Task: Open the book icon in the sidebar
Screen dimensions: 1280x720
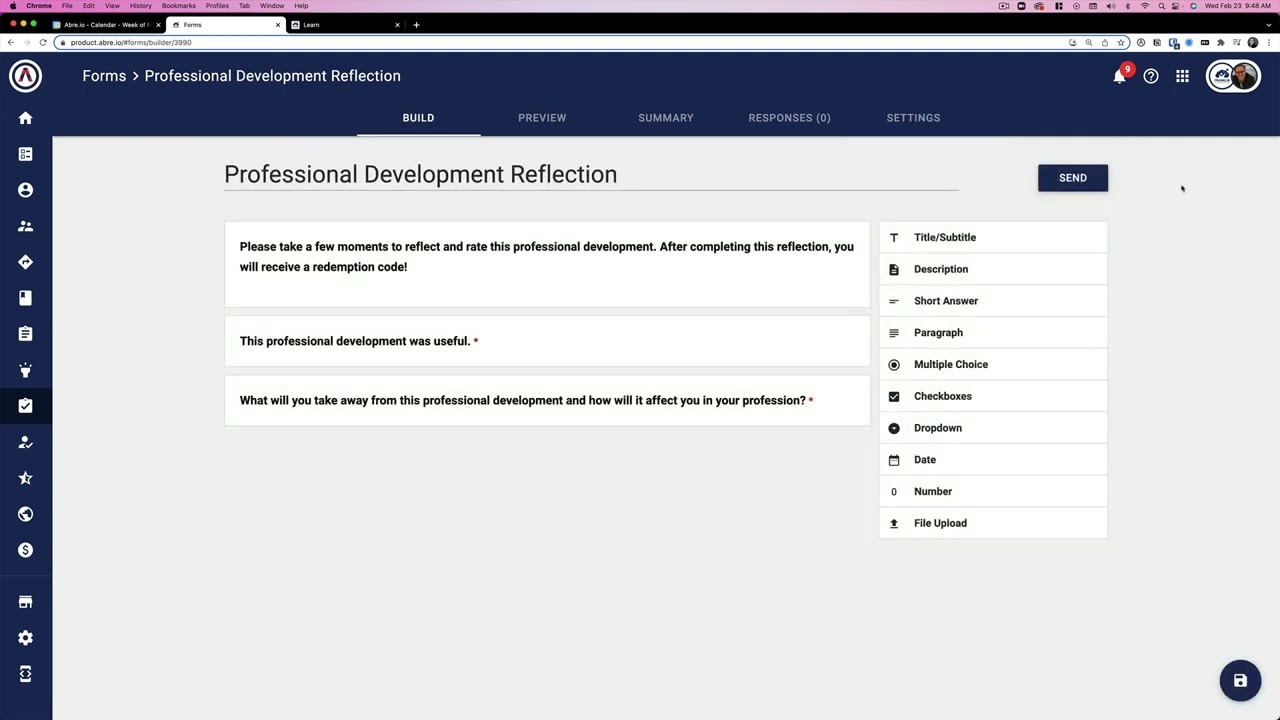Action: click(x=26, y=298)
